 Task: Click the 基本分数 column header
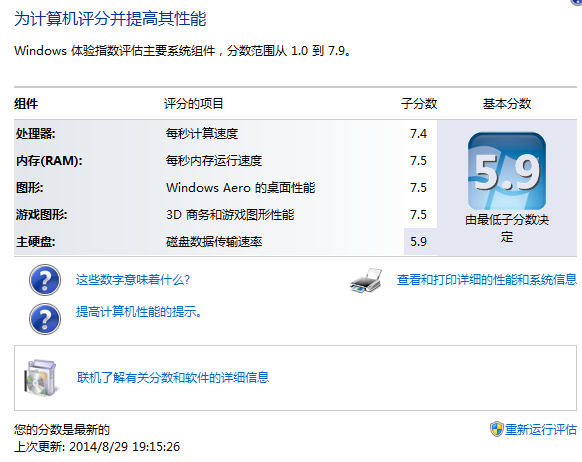[507, 104]
